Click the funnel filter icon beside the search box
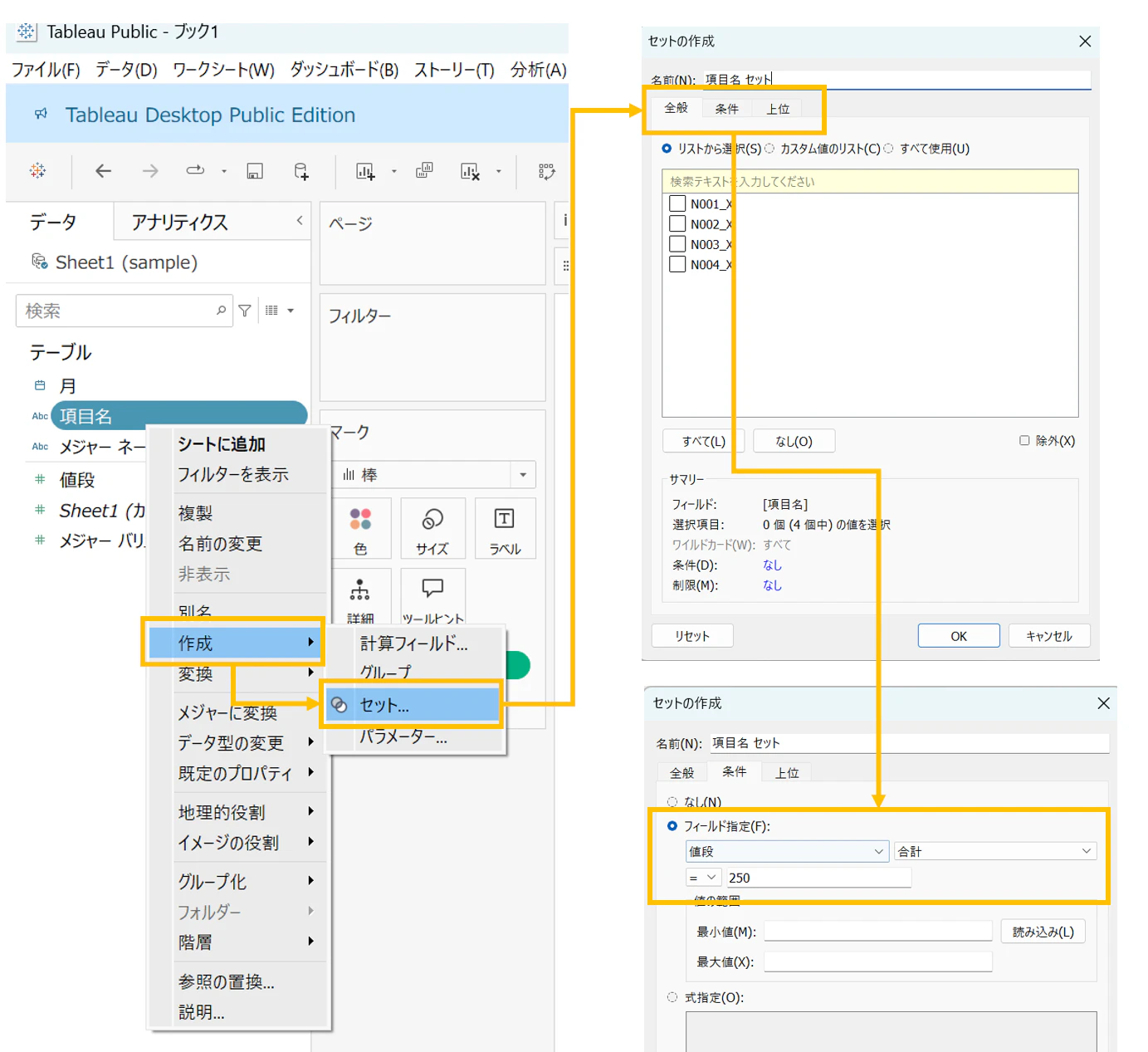 (245, 311)
